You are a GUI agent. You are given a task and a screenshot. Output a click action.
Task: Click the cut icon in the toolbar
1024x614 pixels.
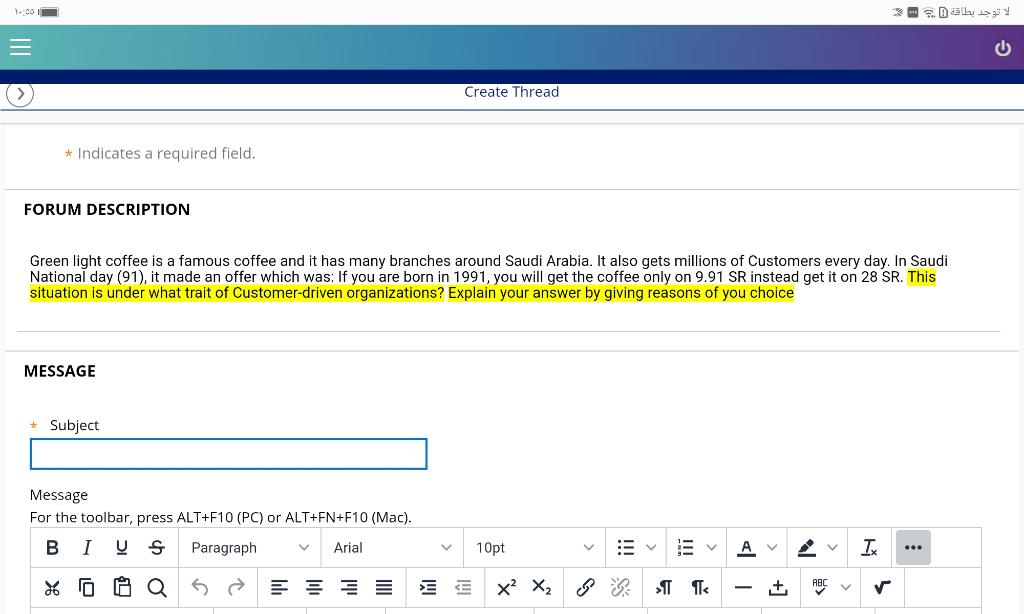point(52,587)
